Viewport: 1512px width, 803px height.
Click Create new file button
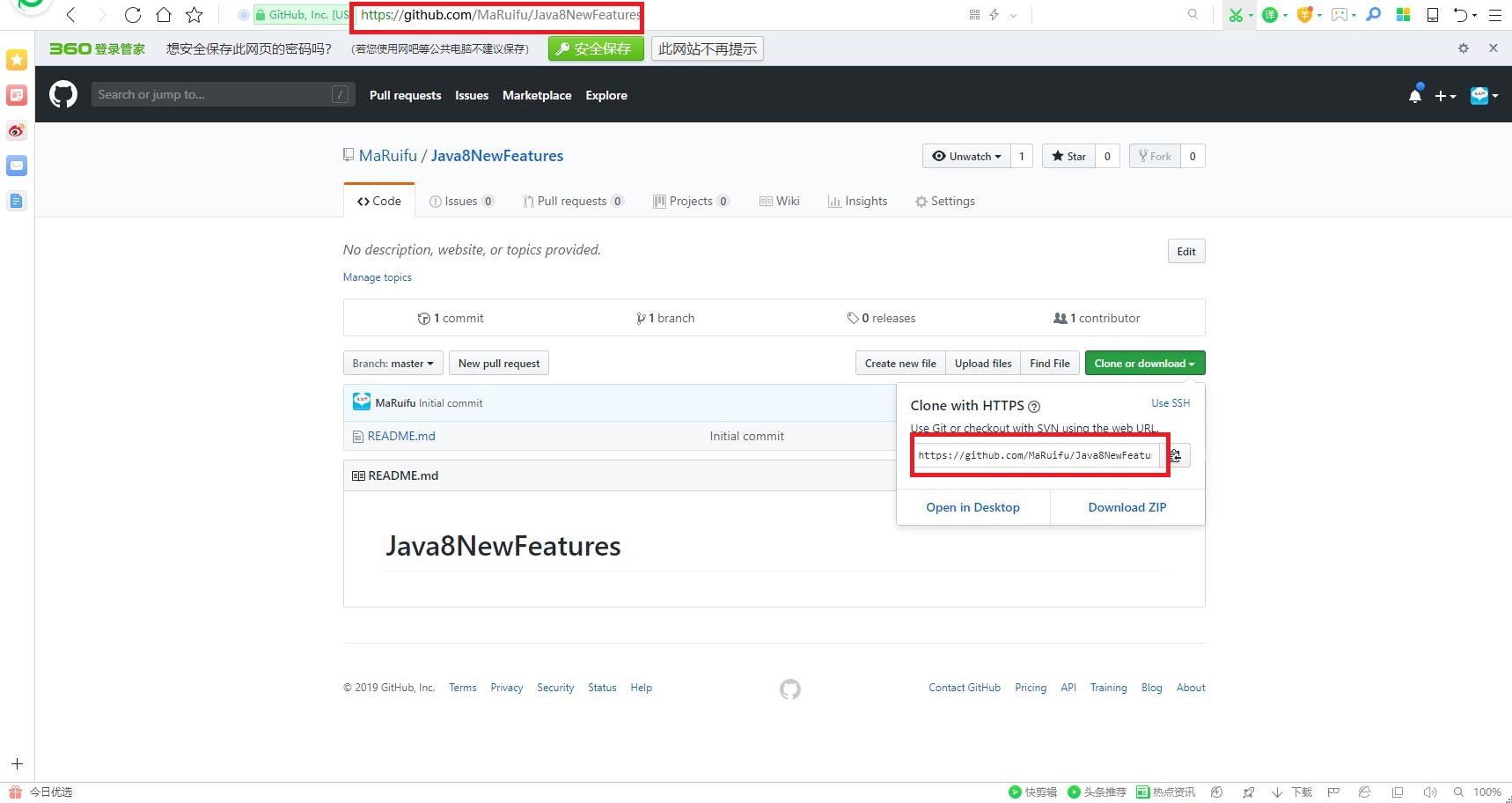coord(900,363)
